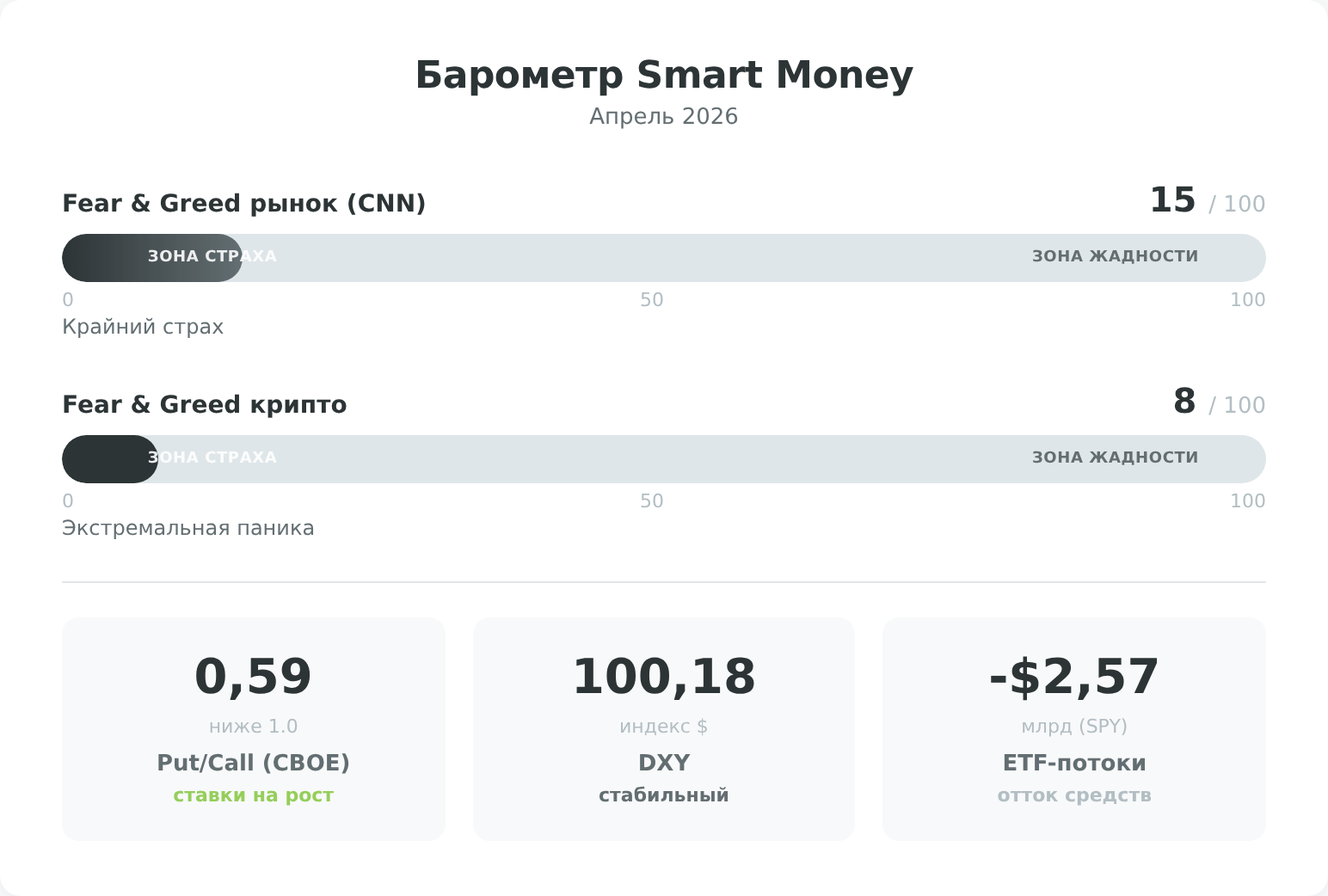Screen dimensions: 1328x896
Task: Click the "Fear & Greed крипто" heading
Action: click(204, 405)
